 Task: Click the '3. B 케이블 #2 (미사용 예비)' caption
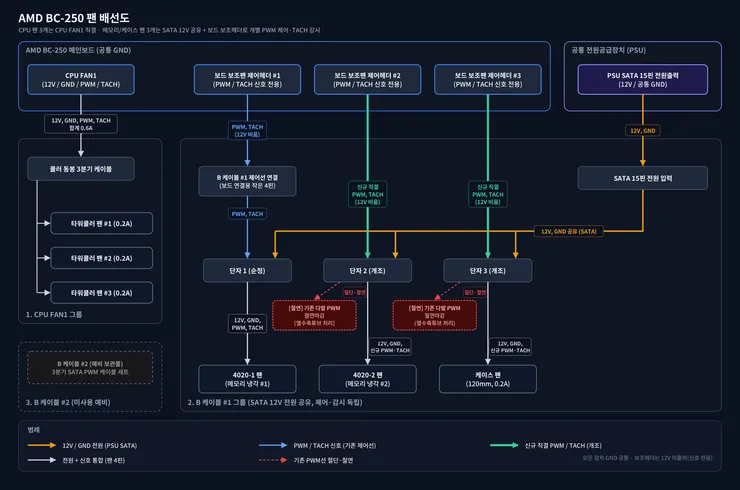click(x=68, y=402)
